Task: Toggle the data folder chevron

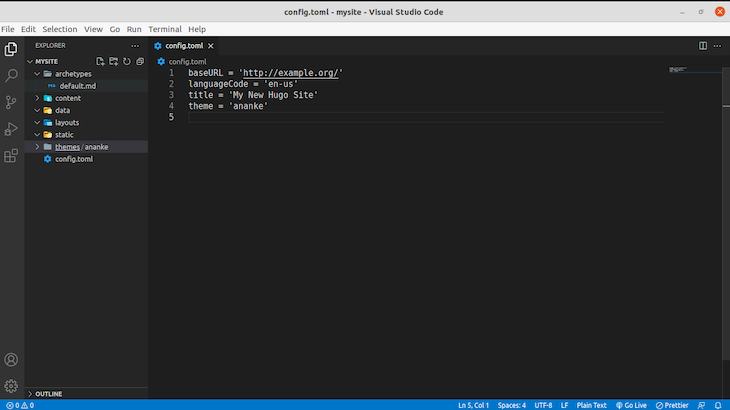Action: [x=37, y=110]
